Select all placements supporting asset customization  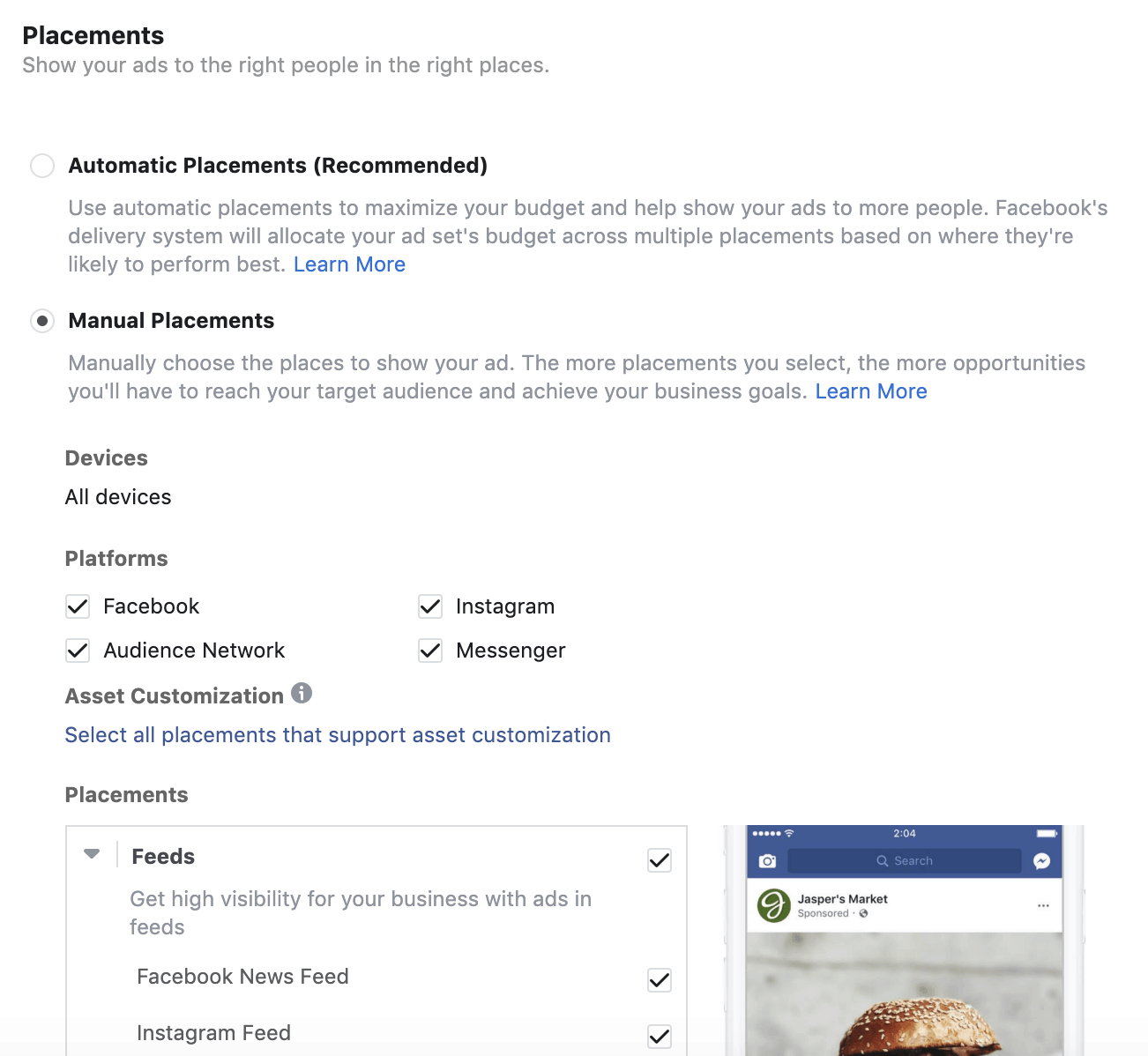(x=338, y=735)
